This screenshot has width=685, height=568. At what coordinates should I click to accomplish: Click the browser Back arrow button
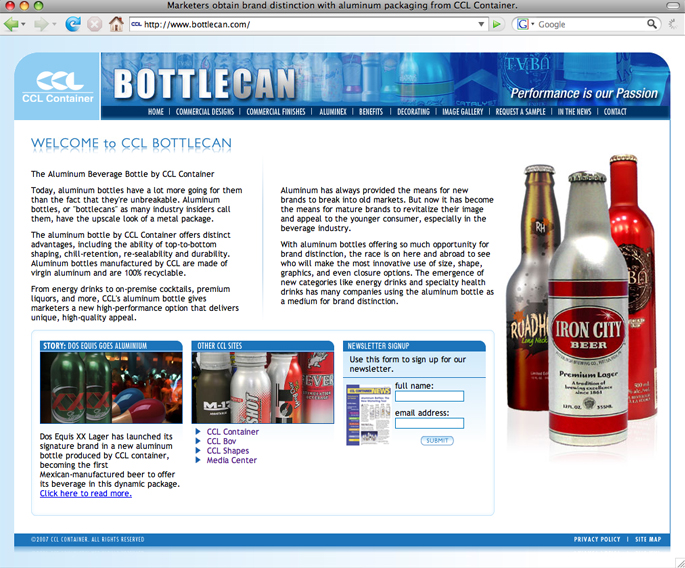click(10, 24)
